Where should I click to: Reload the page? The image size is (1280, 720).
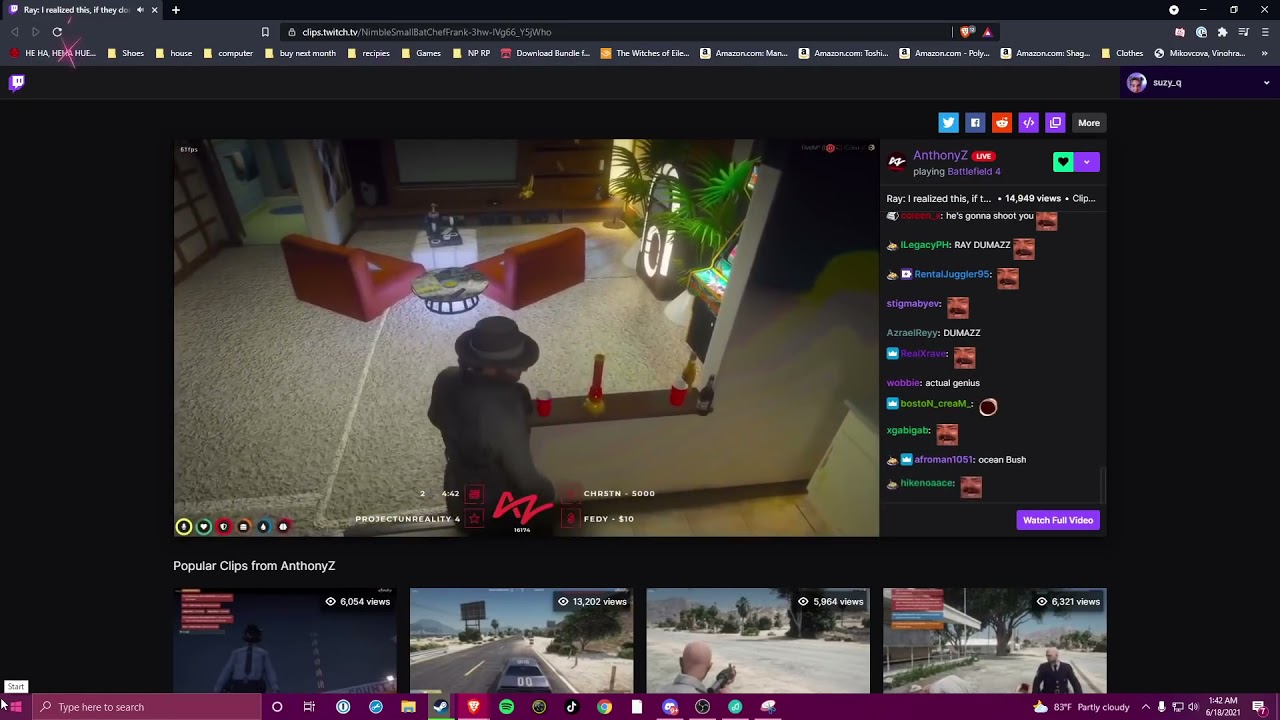tap(57, 32)
